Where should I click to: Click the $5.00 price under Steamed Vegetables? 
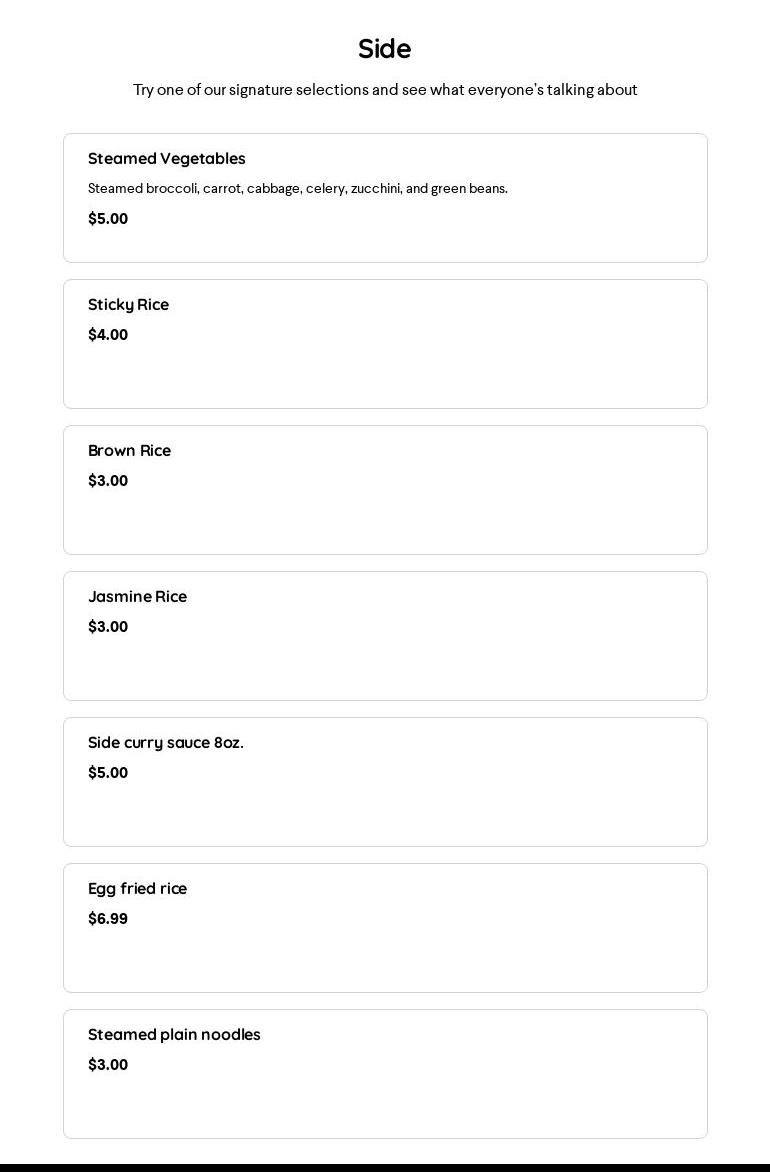click(108, 219)
